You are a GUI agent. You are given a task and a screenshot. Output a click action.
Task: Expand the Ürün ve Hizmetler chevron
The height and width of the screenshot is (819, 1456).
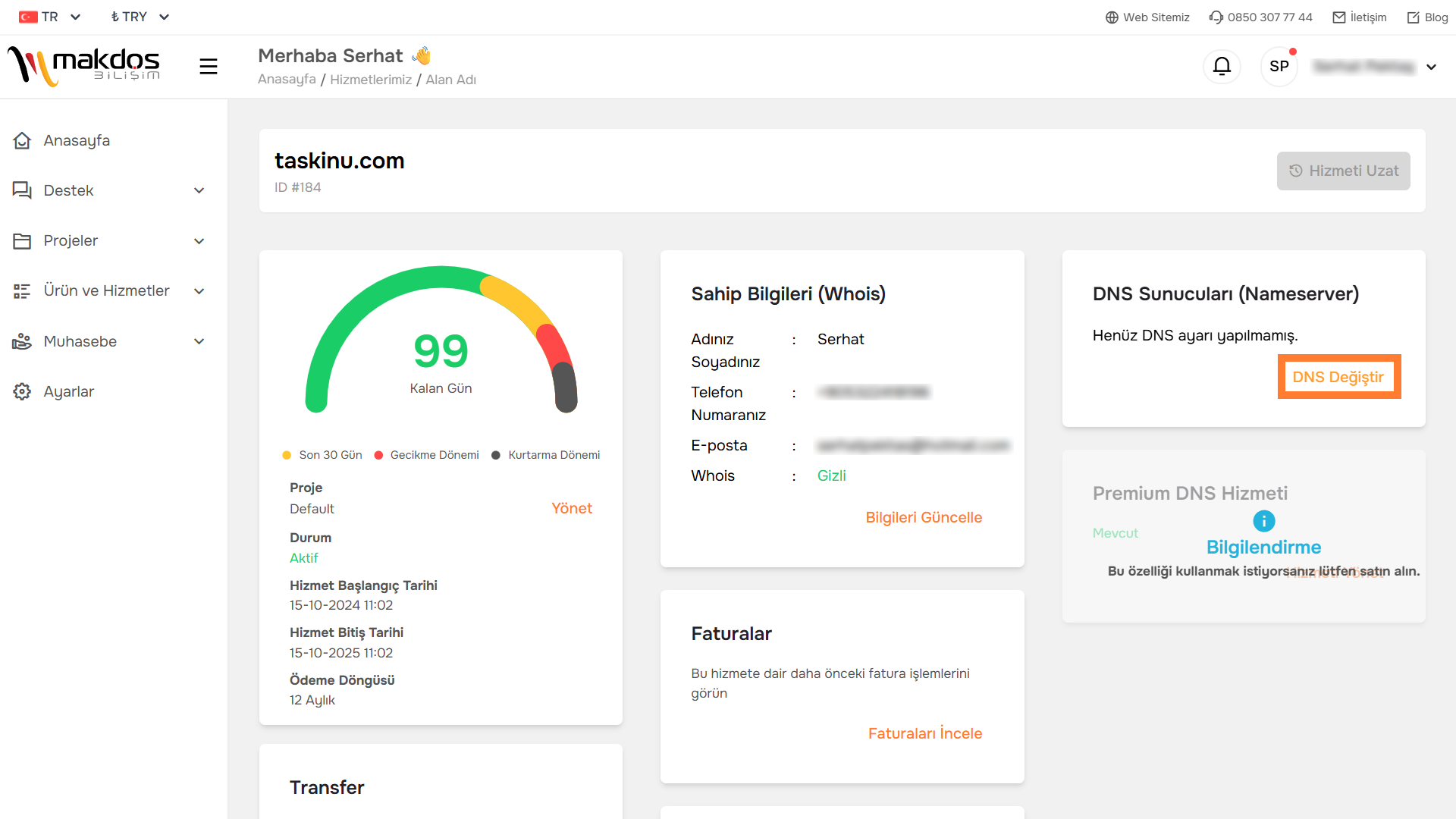coord(199,291)
